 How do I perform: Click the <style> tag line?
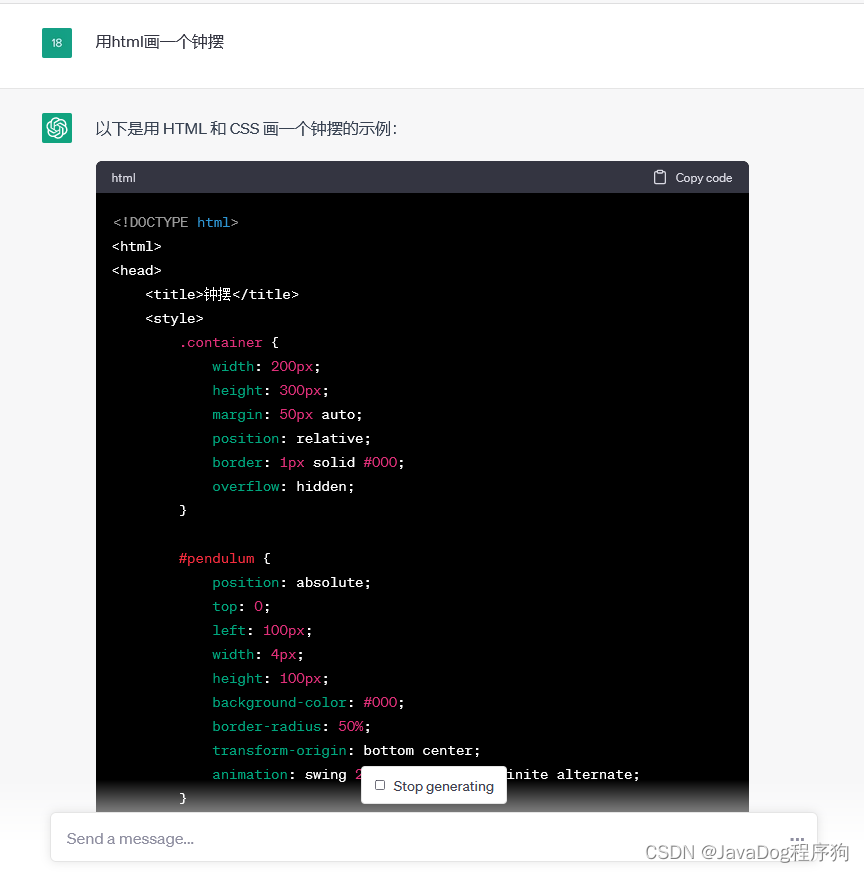[175, 319]
